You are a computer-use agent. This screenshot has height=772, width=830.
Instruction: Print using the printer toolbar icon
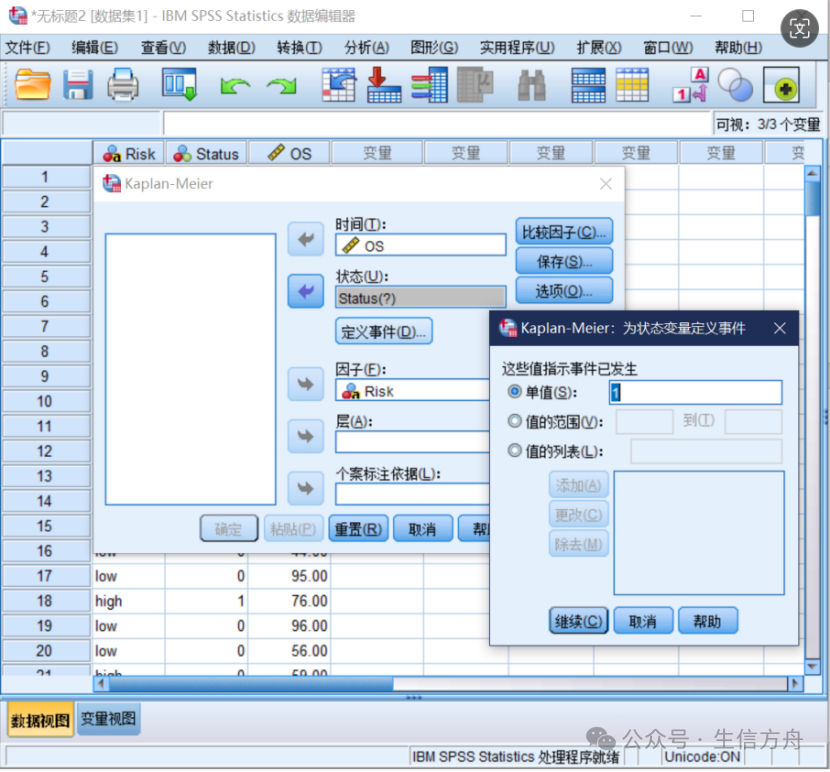click(x=123, y=85)
